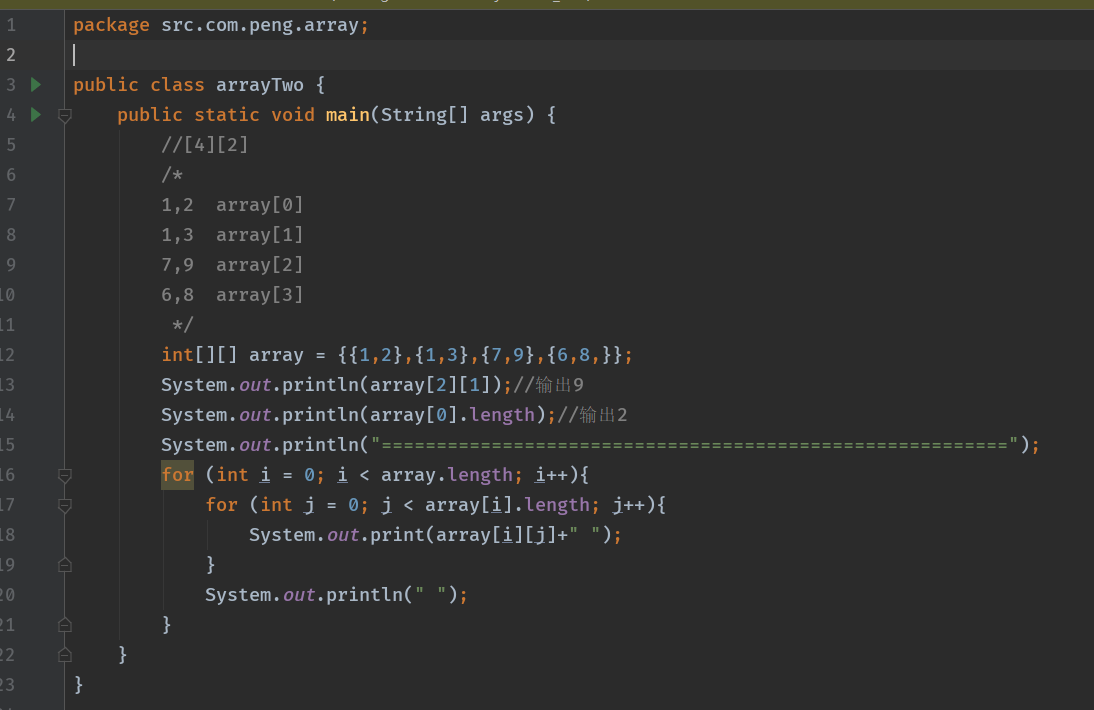Collapse the outer for loop fold marker

(65, 476)
